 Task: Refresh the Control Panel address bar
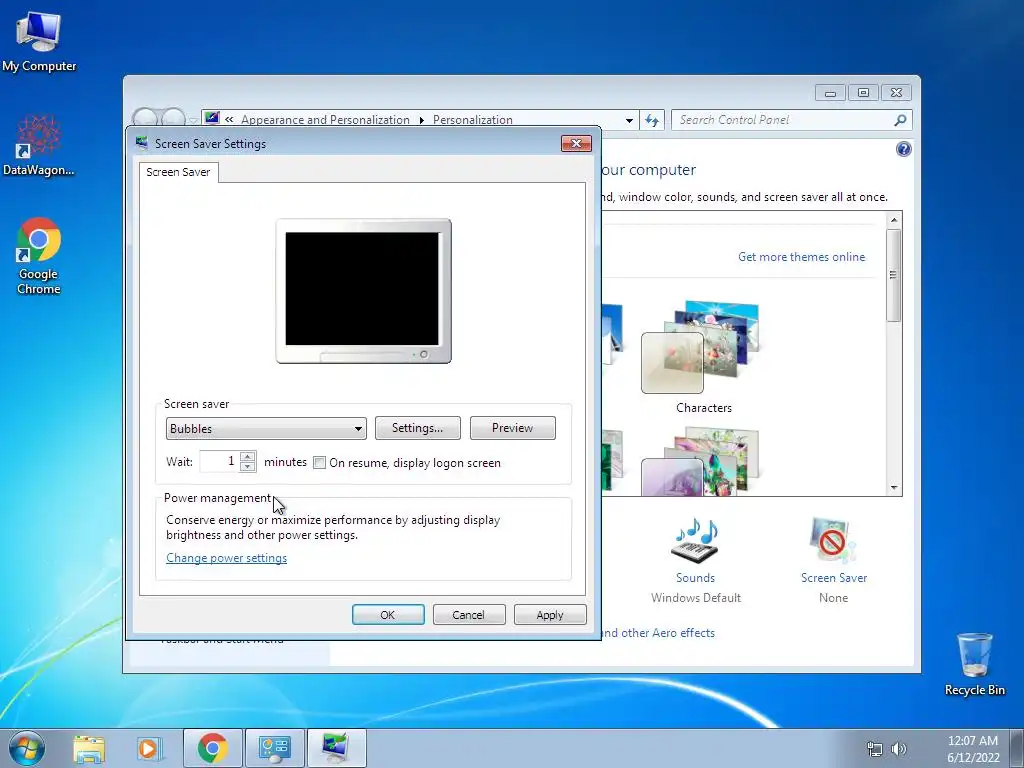pos(652,120)
